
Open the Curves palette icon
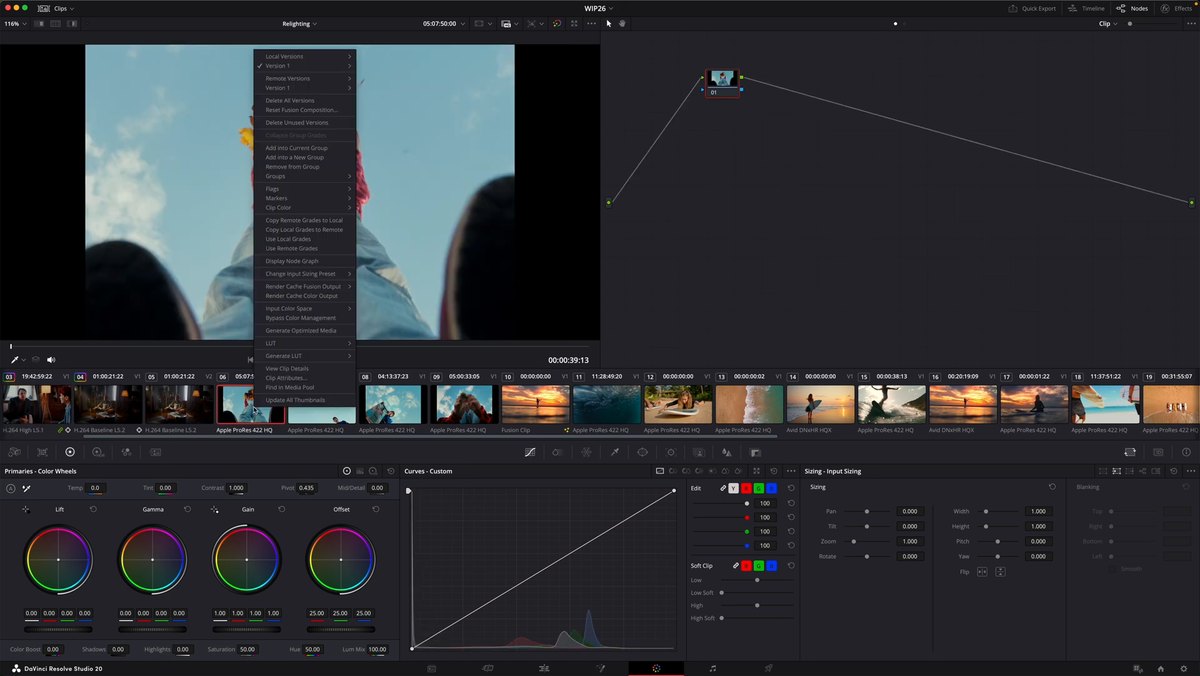[530, 452]
